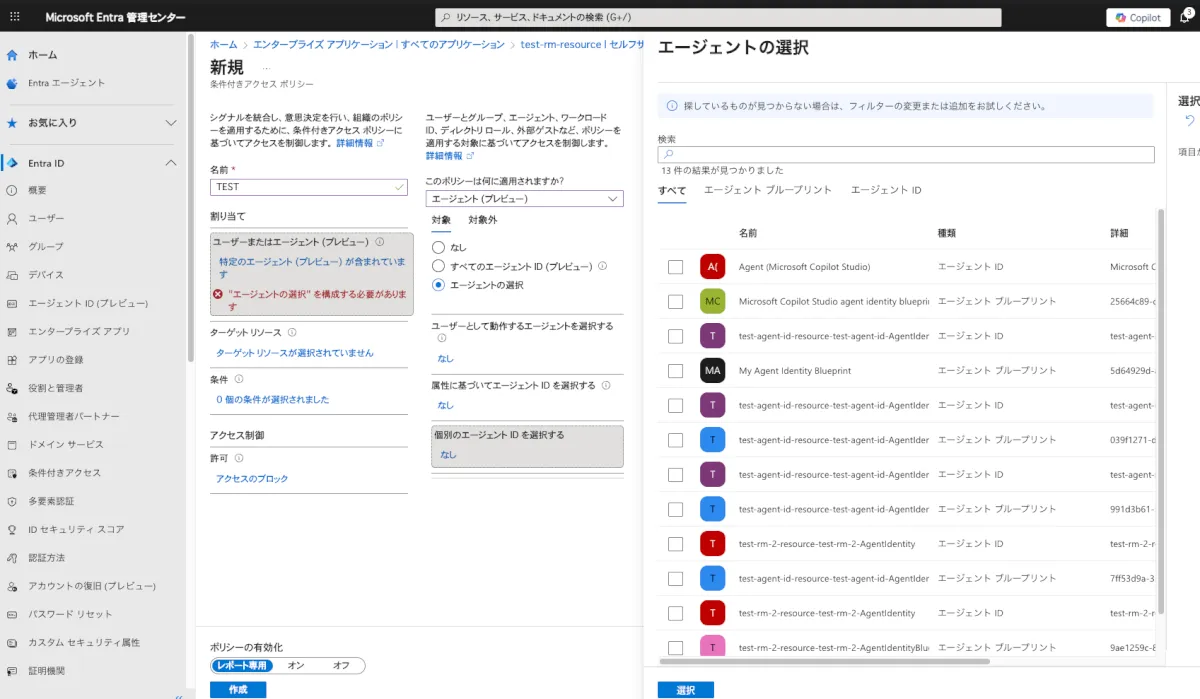Expand the お気に入り favorites section
The image size is (1200, 699).
tap(171, 123)
